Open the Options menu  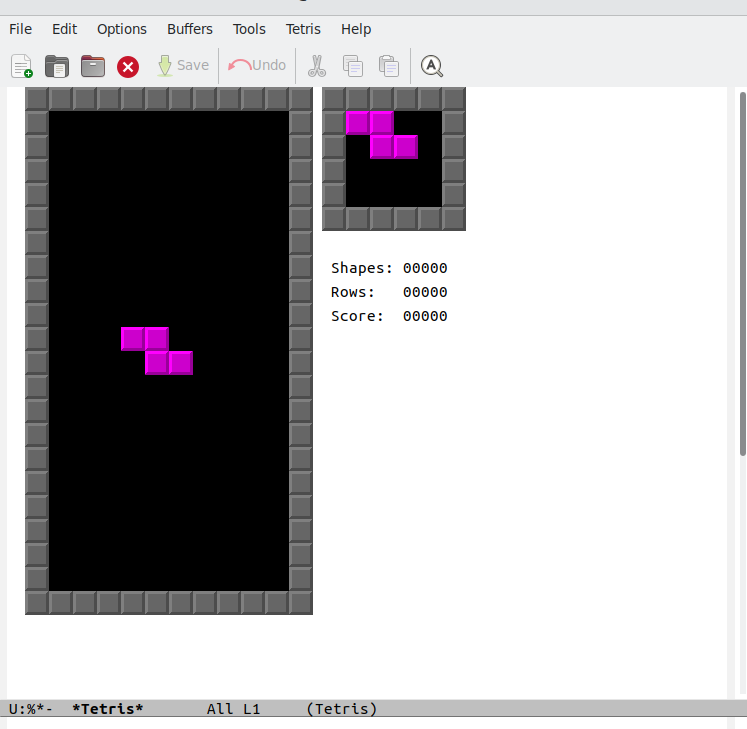click(x=122, y=29)
